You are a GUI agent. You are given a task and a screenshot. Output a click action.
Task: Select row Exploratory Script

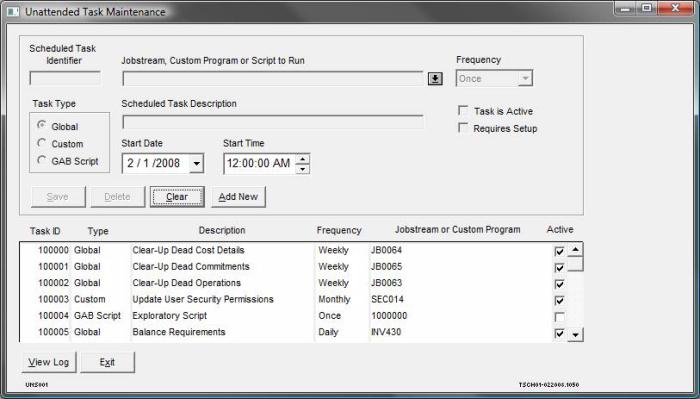[x=292, y=316]
